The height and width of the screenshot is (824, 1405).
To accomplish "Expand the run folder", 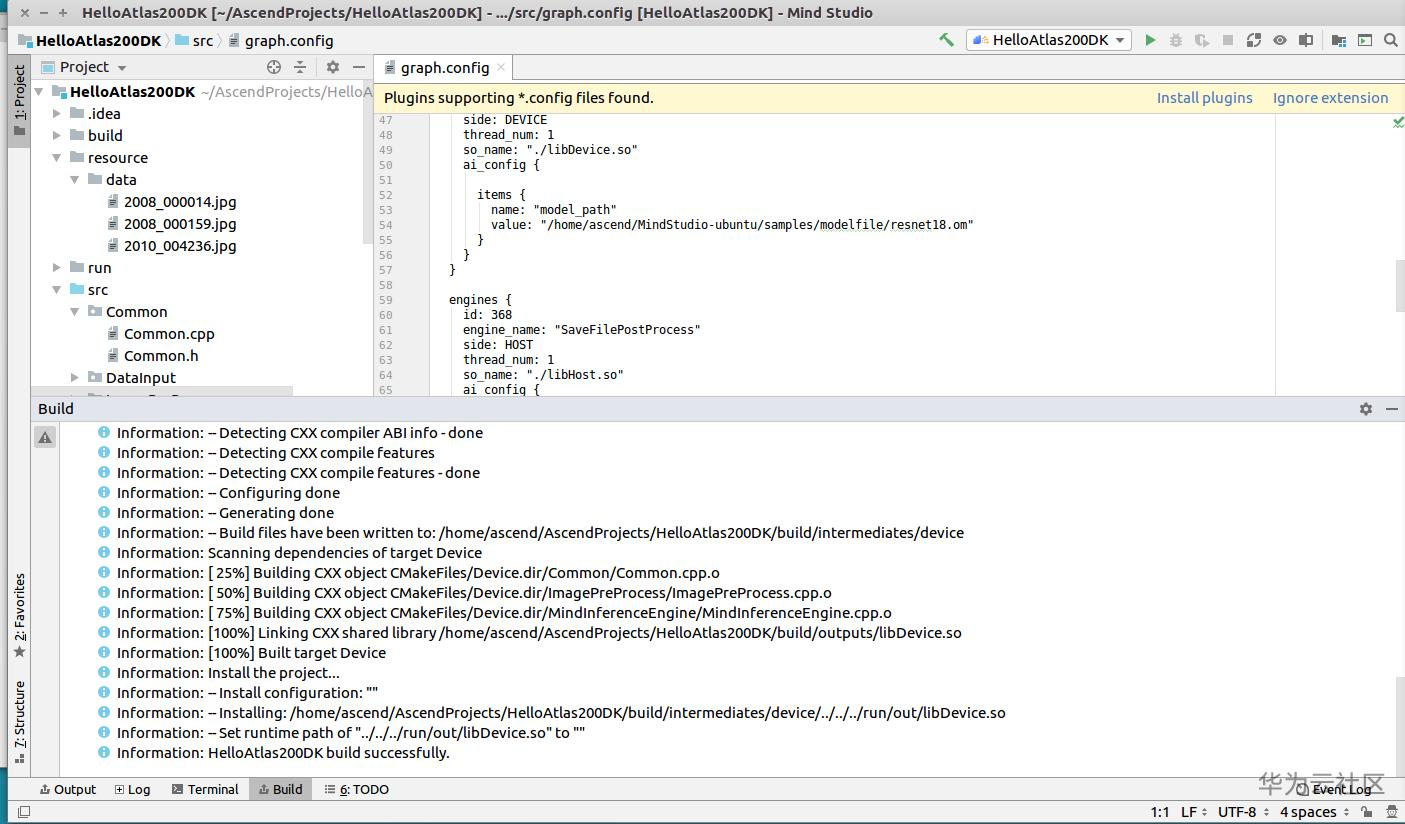I will (x=57, y=268).
